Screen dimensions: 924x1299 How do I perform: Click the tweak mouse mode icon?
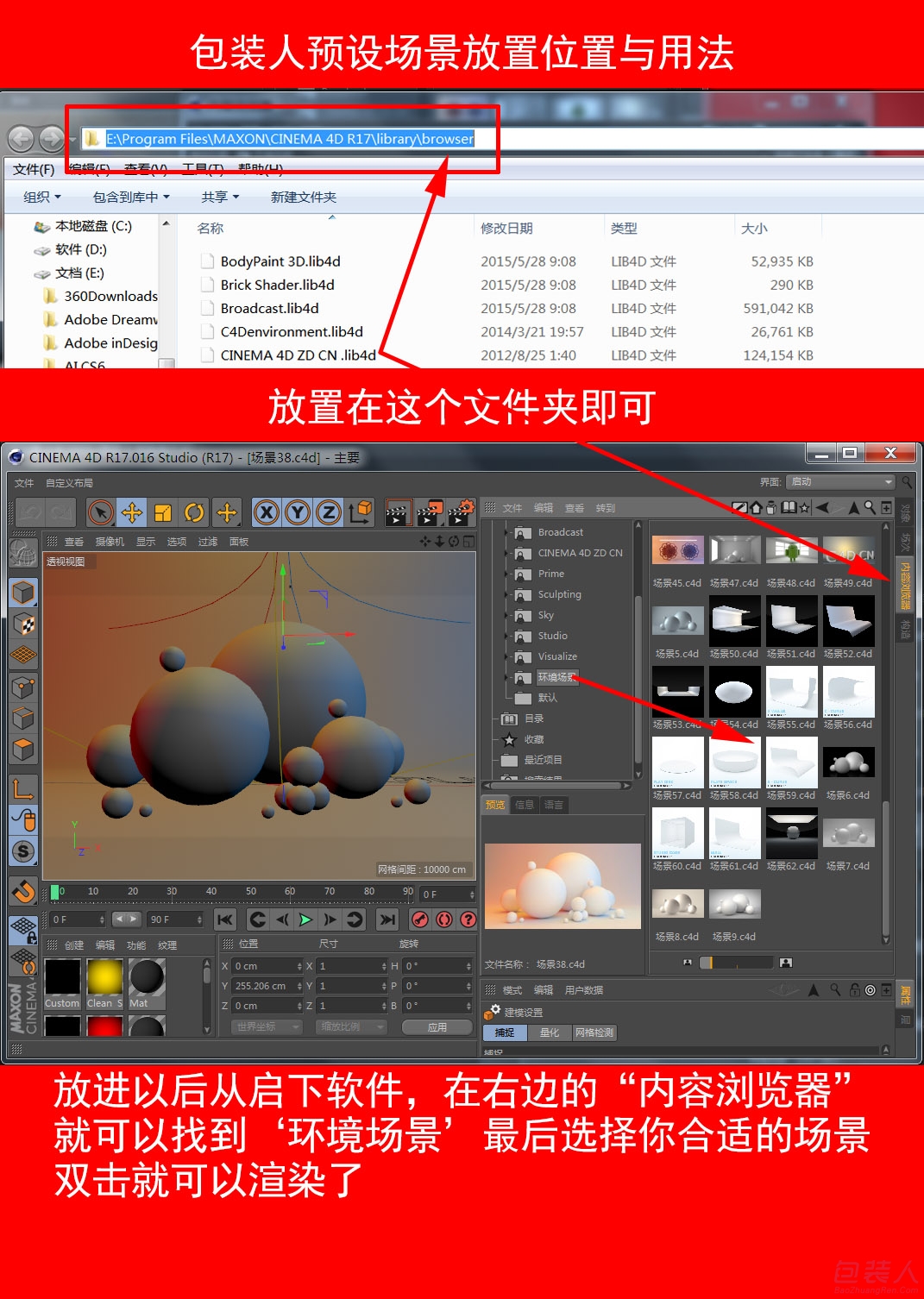point(23,819)
